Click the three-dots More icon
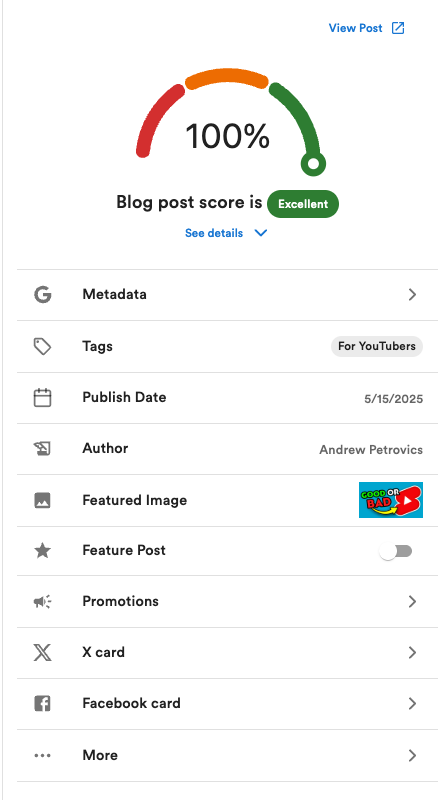 (x=42, y=756)
